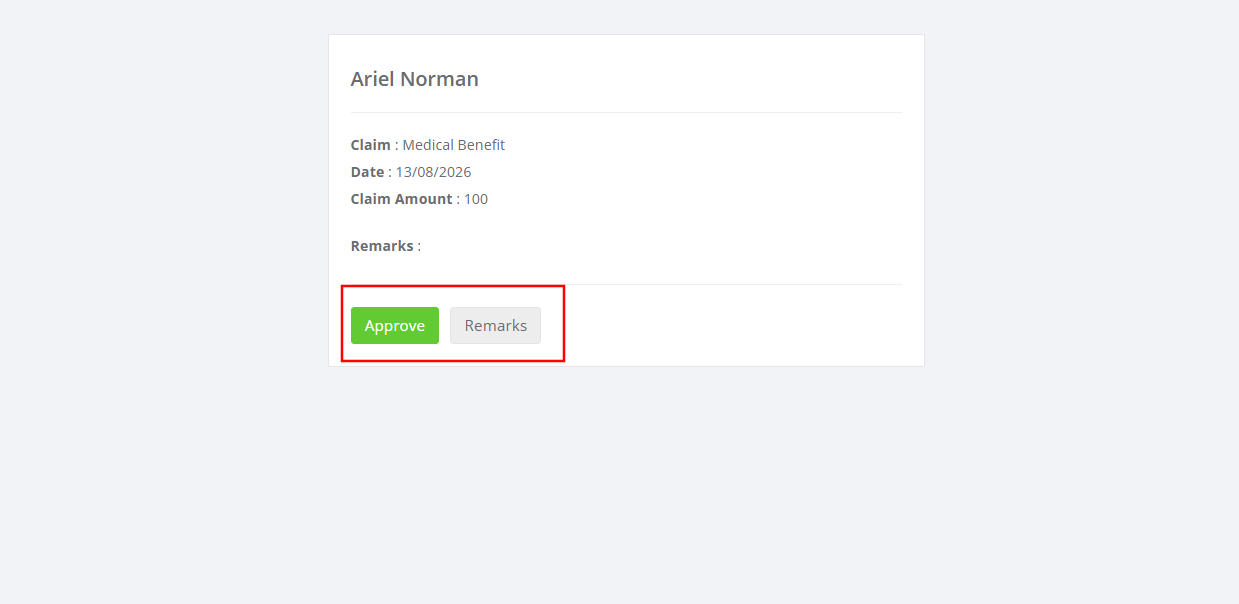Viewport: 1239px width, 604px height.
Task: Click the Claim Amount label
Action: coord(401,199)
